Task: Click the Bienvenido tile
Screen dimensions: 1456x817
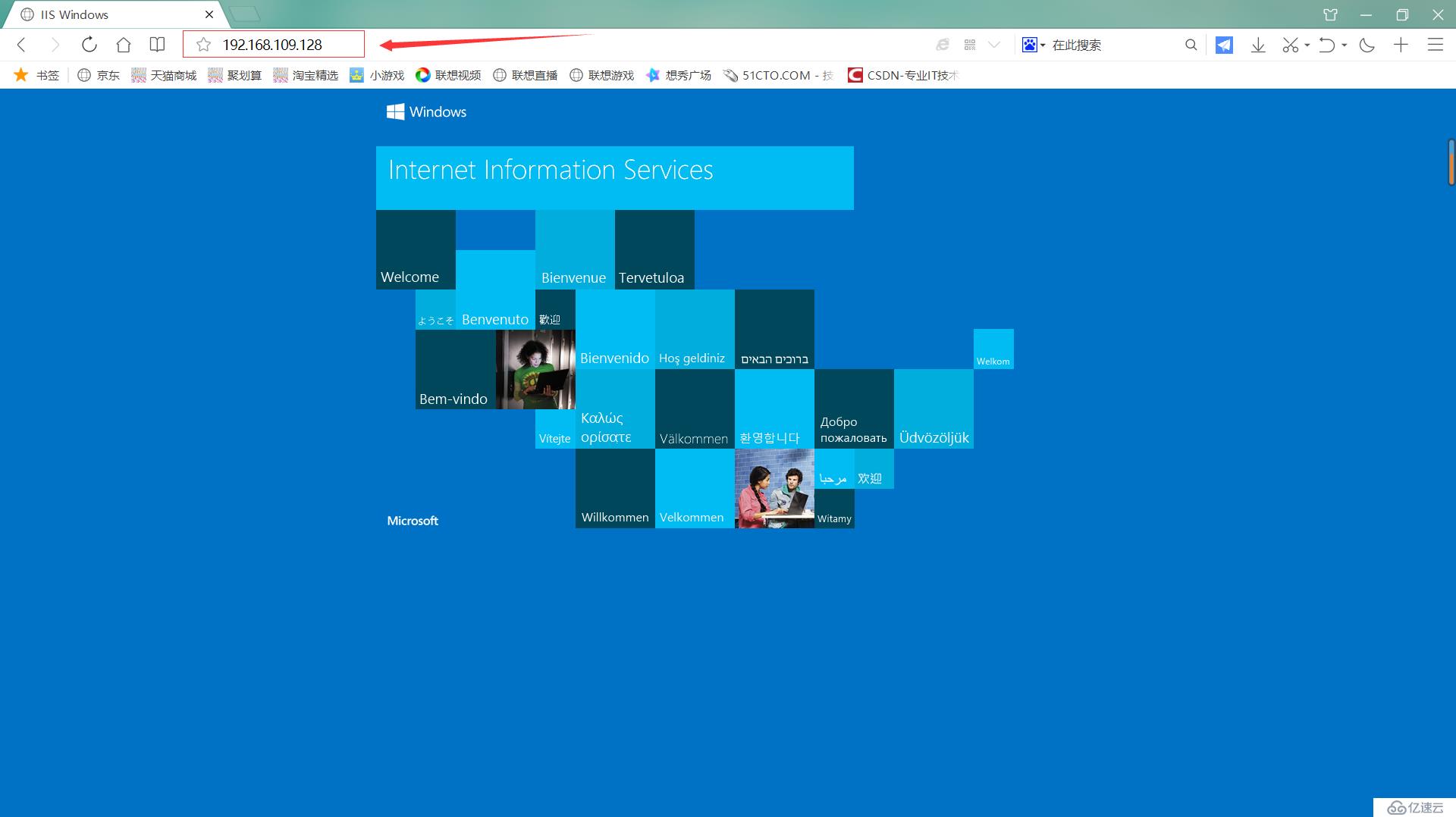Action: pyautogui.click(x=615, y=329)
